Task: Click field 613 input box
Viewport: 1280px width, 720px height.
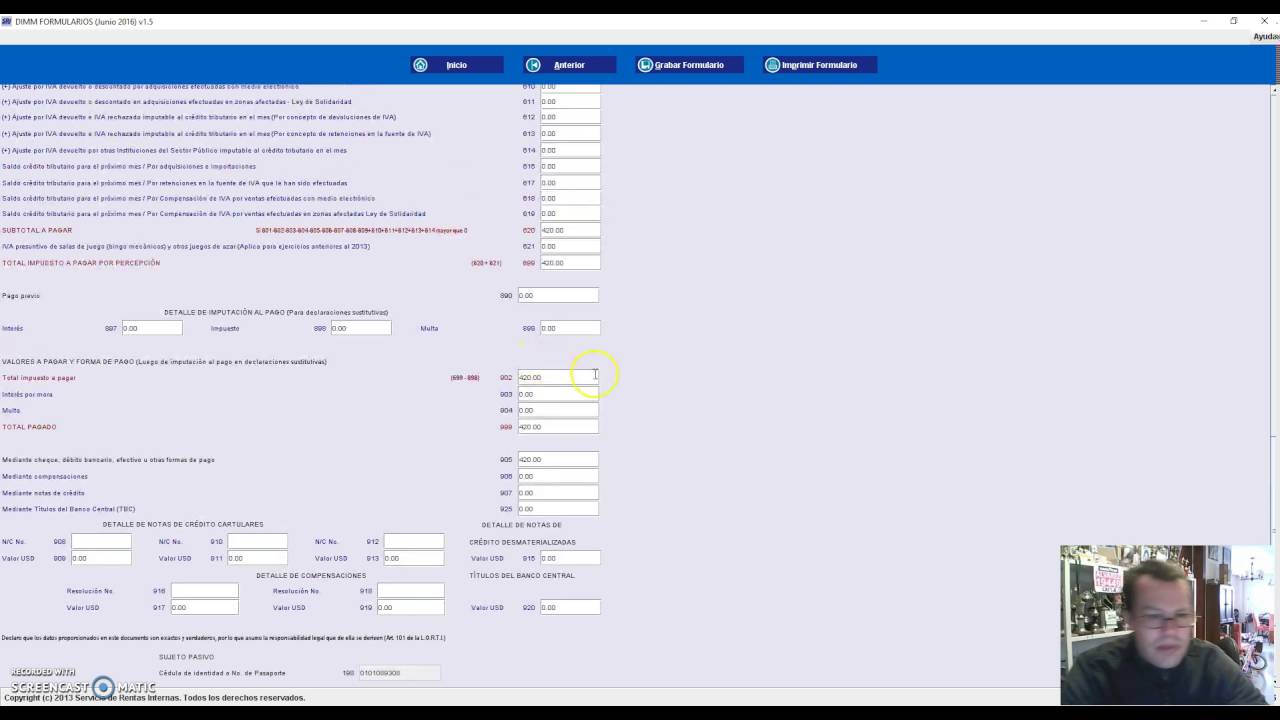Action: pyautogui.click(x=570, y=133)
